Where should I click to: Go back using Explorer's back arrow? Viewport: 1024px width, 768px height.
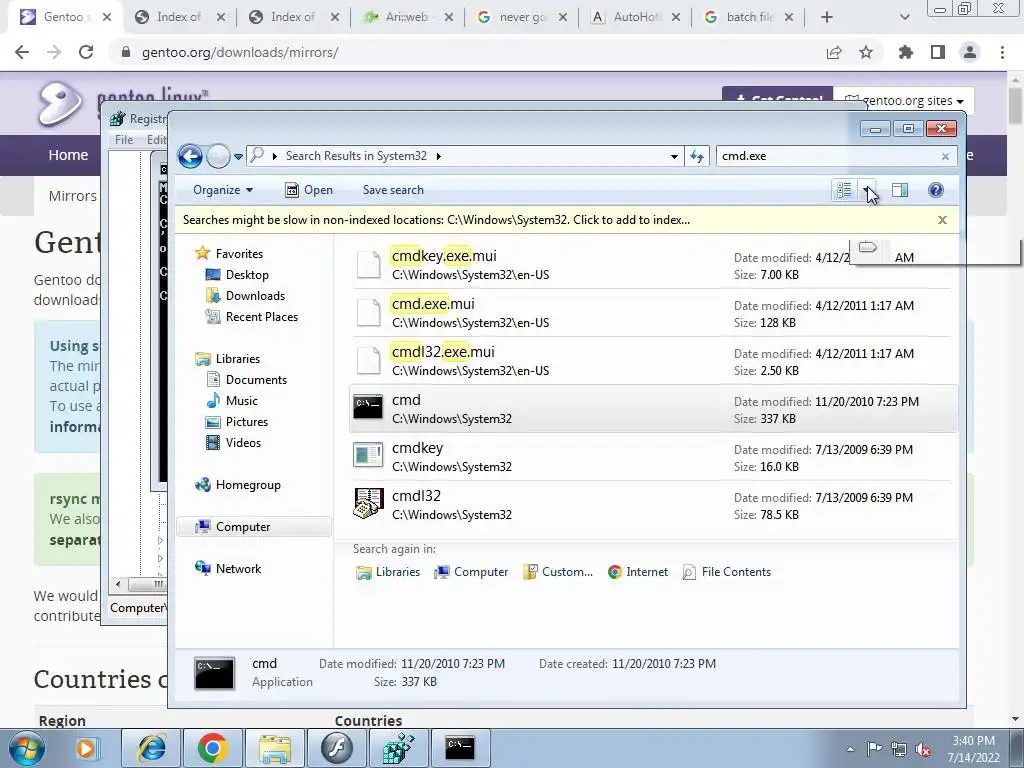click(x=190, y=156)
